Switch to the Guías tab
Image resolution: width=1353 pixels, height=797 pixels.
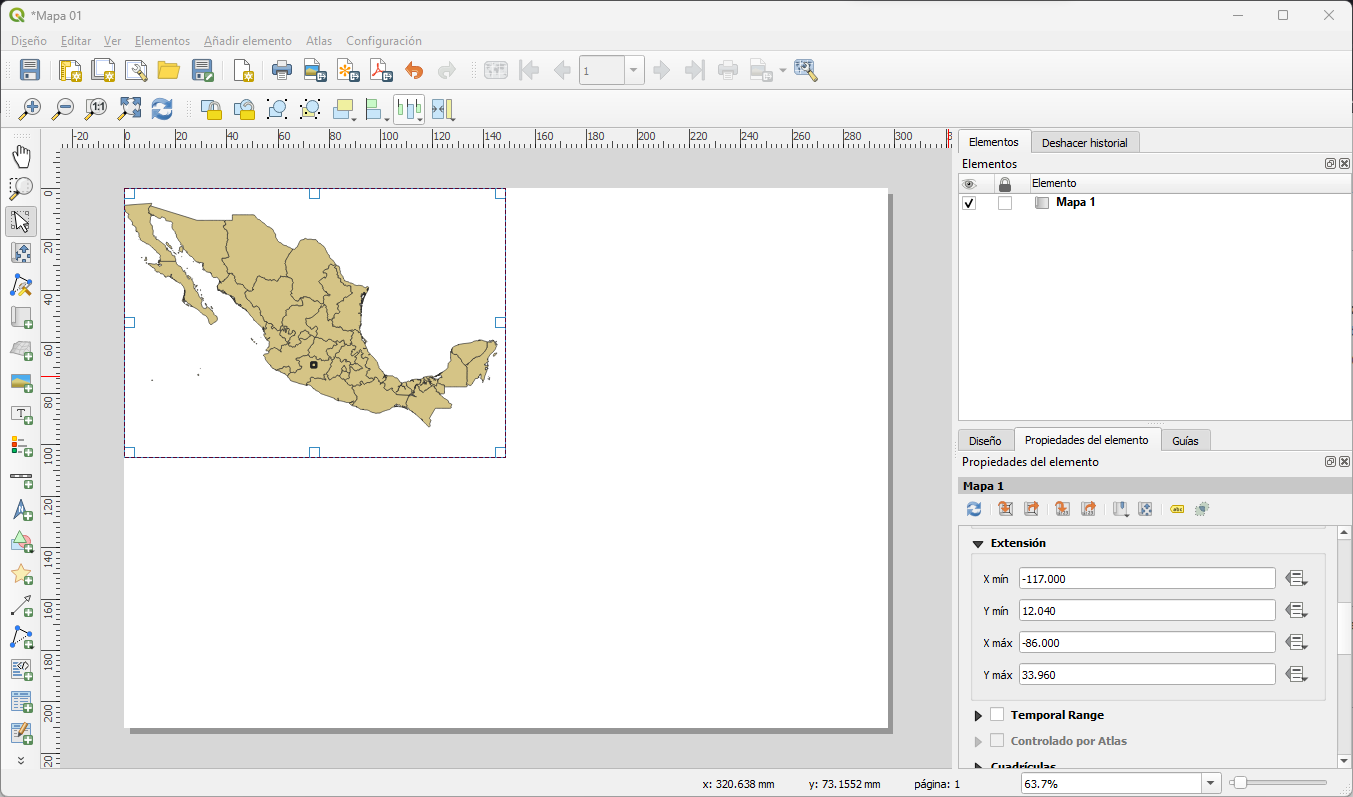1185,441
